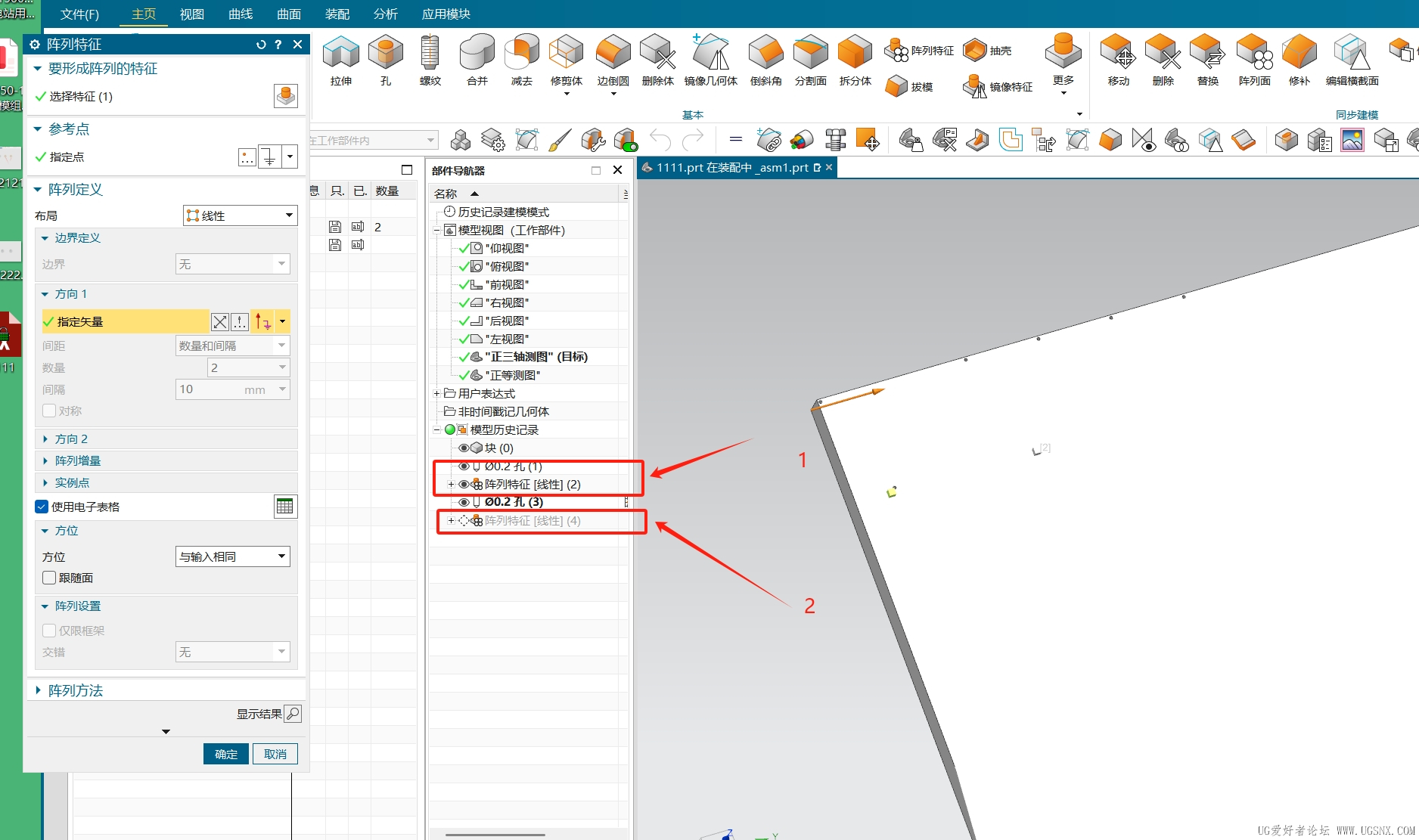Select the 孔 (Hole) tool
Image resolution: width=1419 pixels, height=840 pixels.
[386, 54]
